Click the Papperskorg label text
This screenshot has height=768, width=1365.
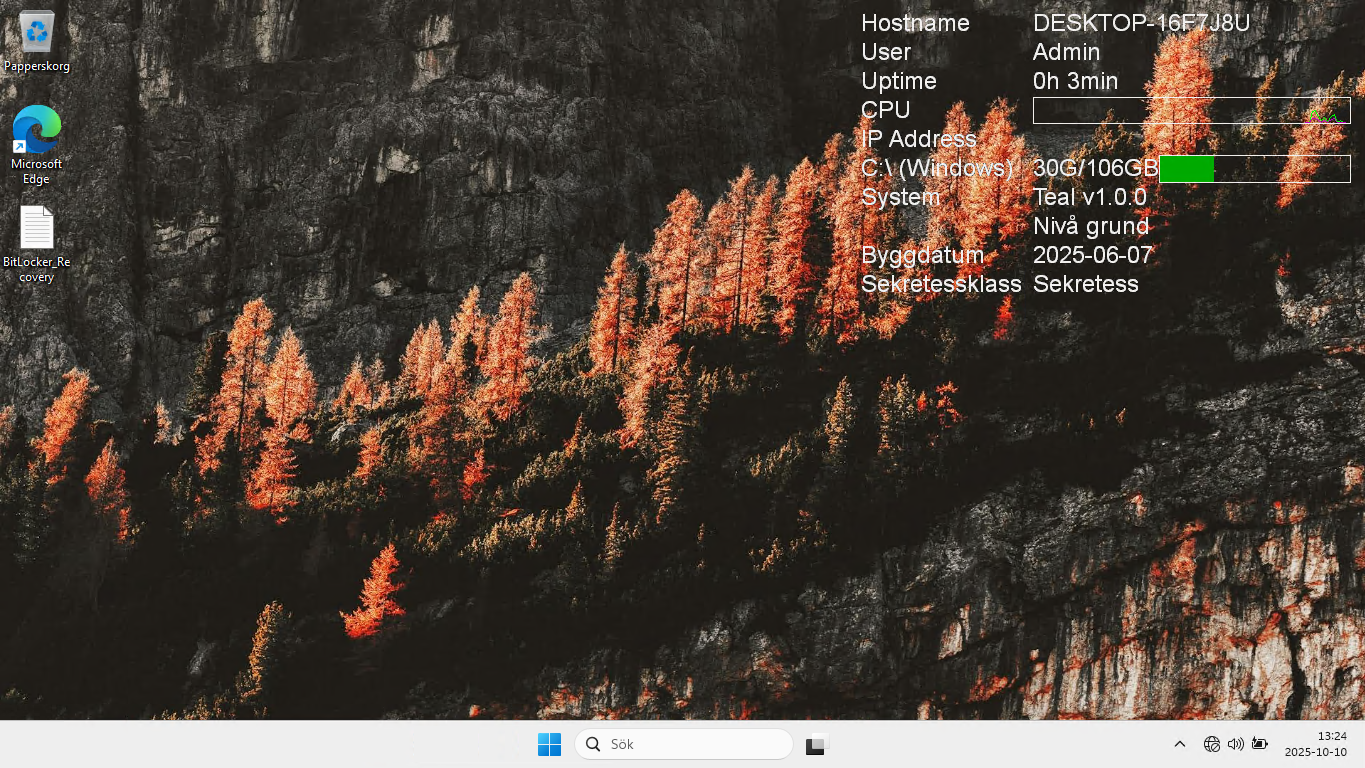pos(37,66)
